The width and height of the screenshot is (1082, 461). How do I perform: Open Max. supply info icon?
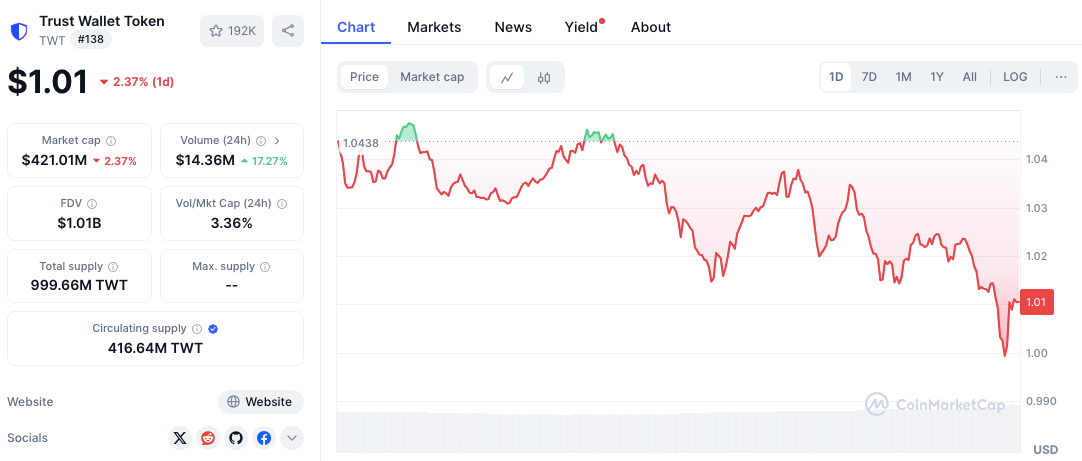point(265,266)
